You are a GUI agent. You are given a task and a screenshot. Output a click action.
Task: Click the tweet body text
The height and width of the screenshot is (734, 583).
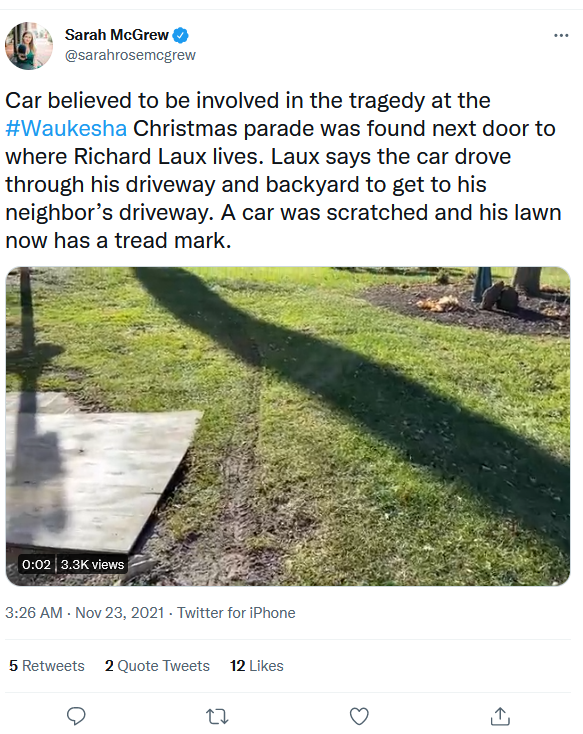tap(283, 170)
